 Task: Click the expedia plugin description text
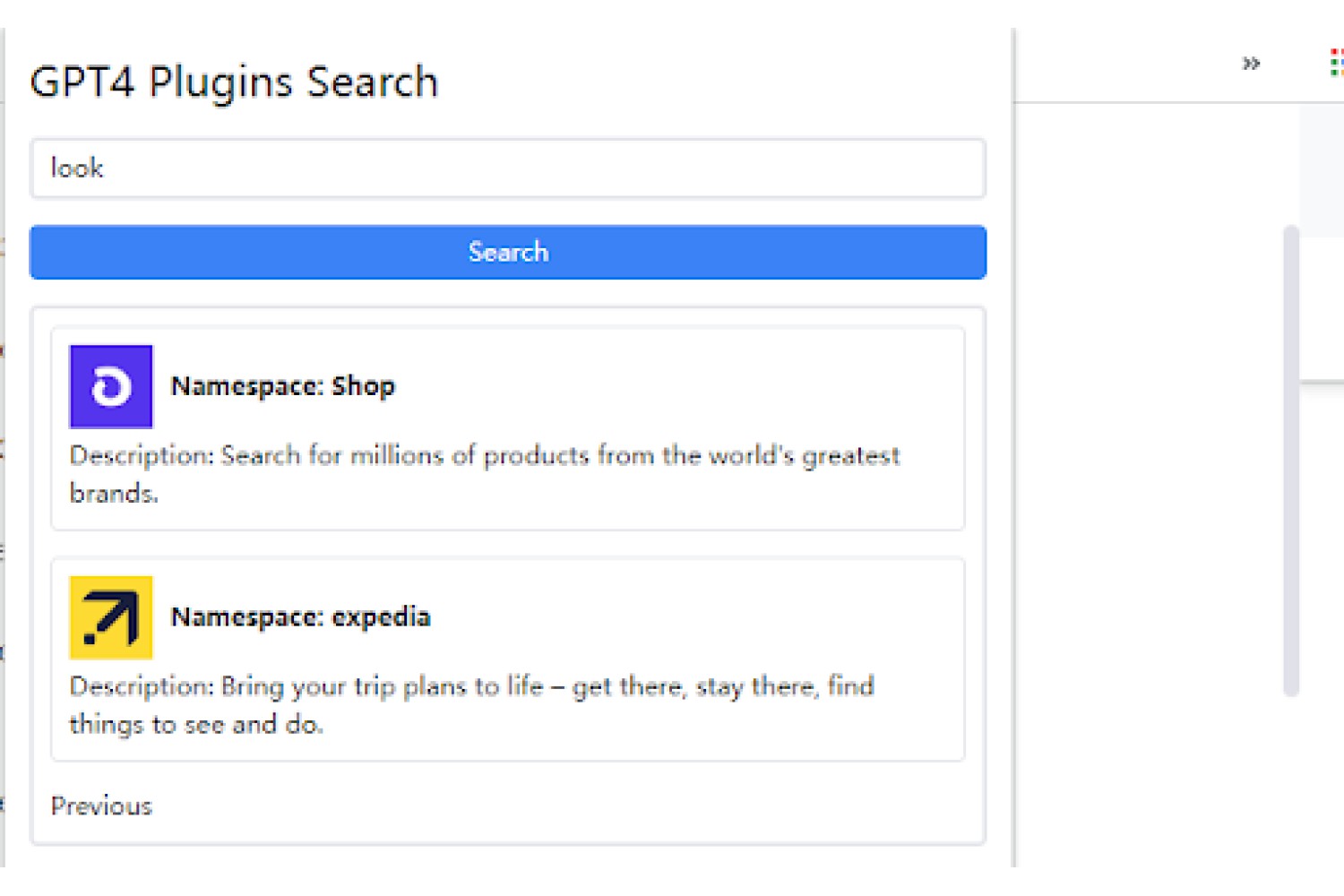472,704
